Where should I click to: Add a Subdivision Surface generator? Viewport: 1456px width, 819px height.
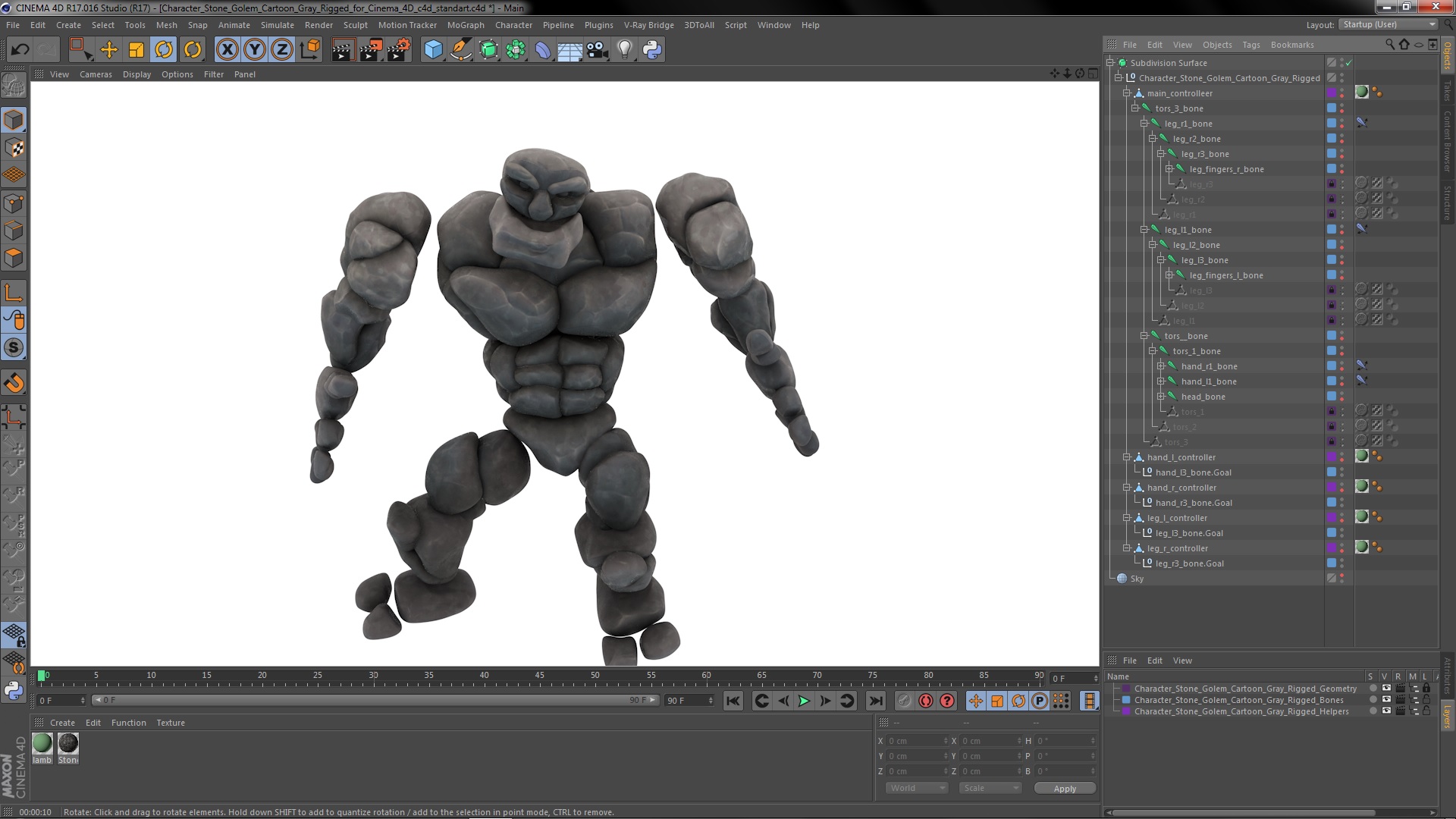click(x=488, y=50)
